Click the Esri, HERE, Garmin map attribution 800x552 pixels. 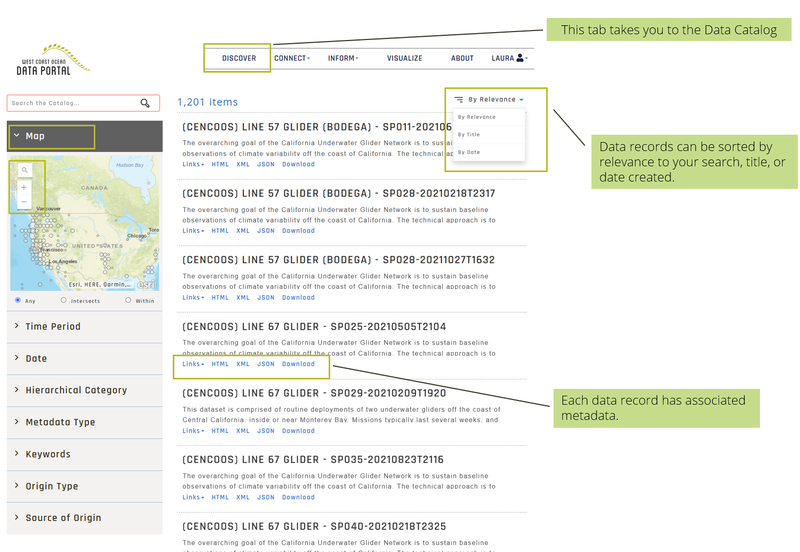[x=100, y=285]
